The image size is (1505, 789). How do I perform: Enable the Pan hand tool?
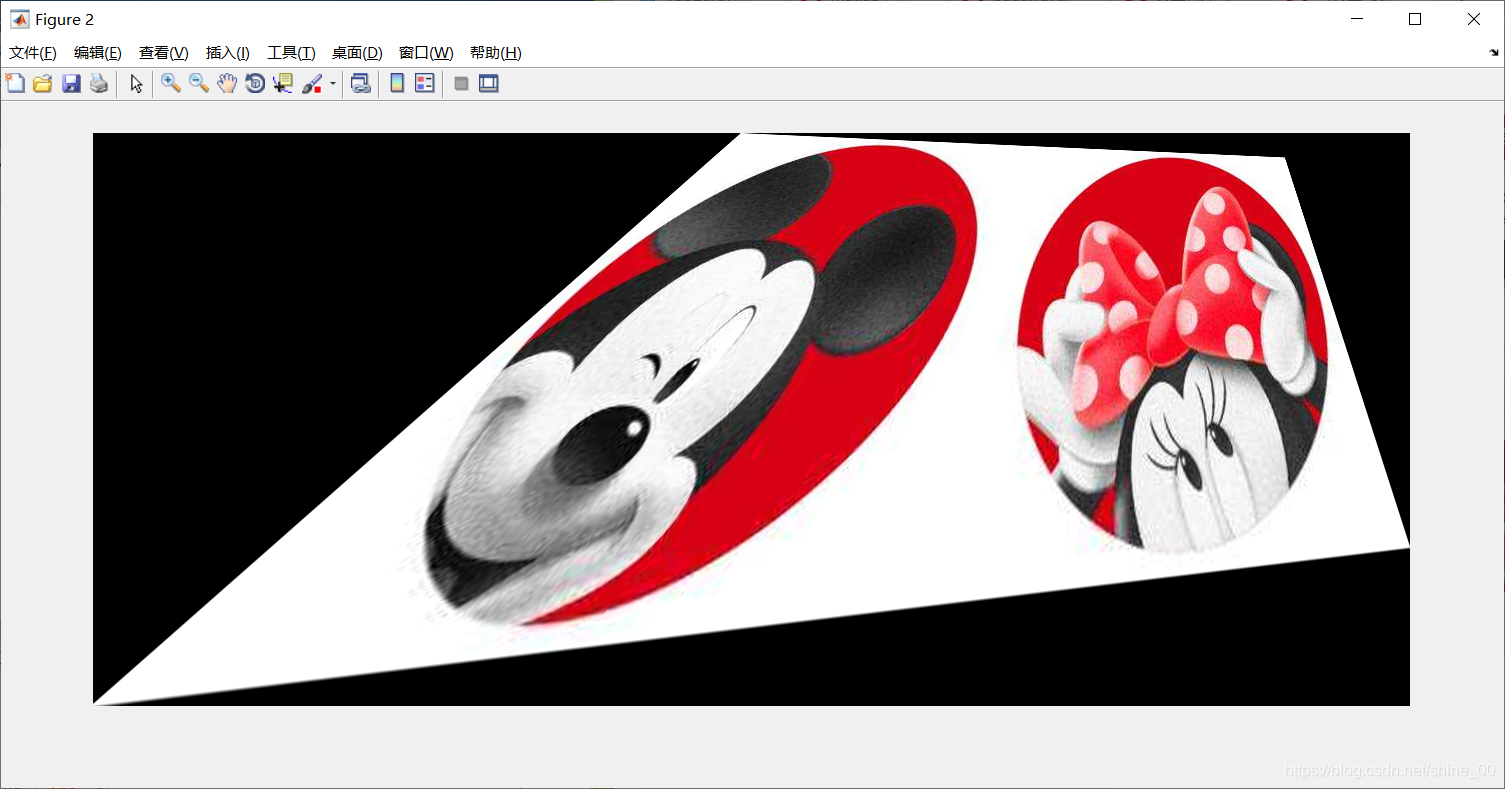coord(227,84)
